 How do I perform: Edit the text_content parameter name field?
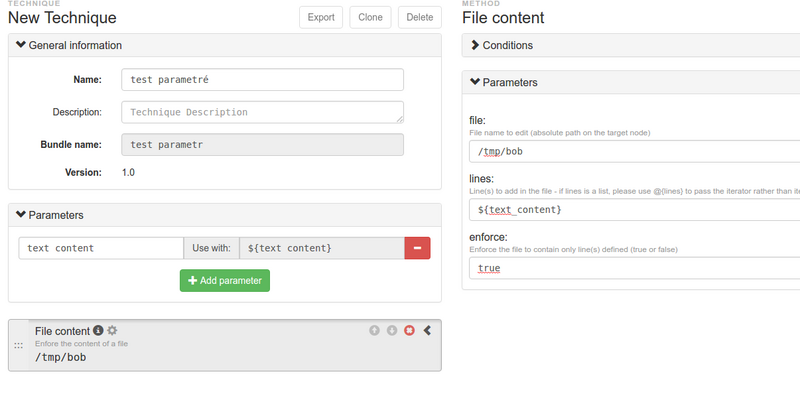(101, 248)
